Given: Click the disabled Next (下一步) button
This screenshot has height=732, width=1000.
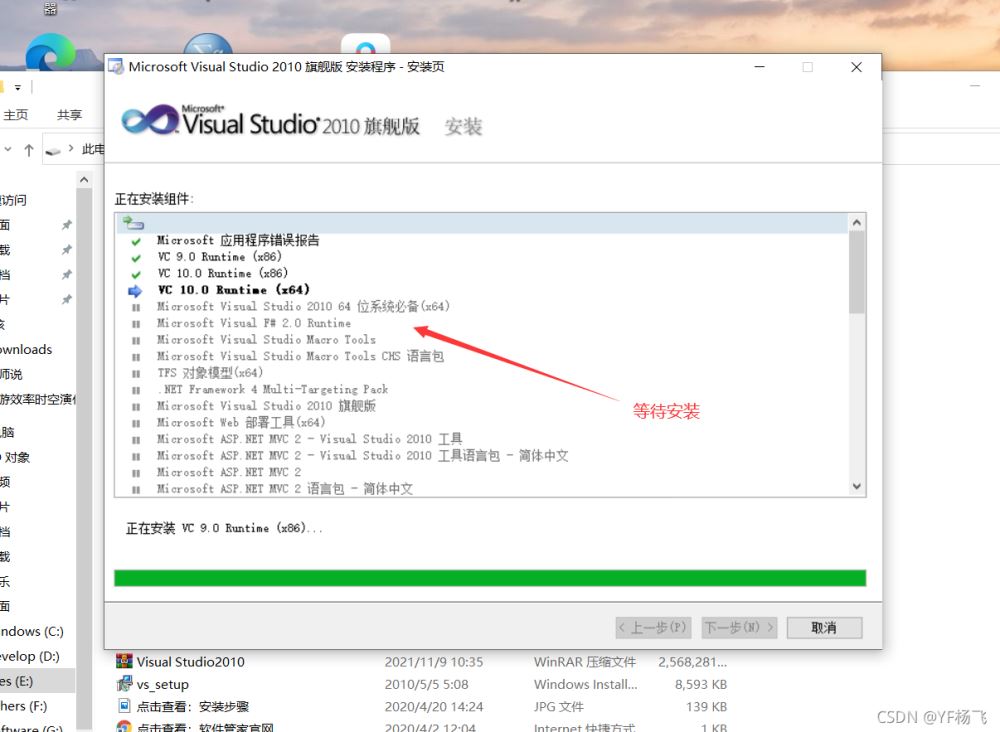Looking at the screenshot, I should point(740,627).
